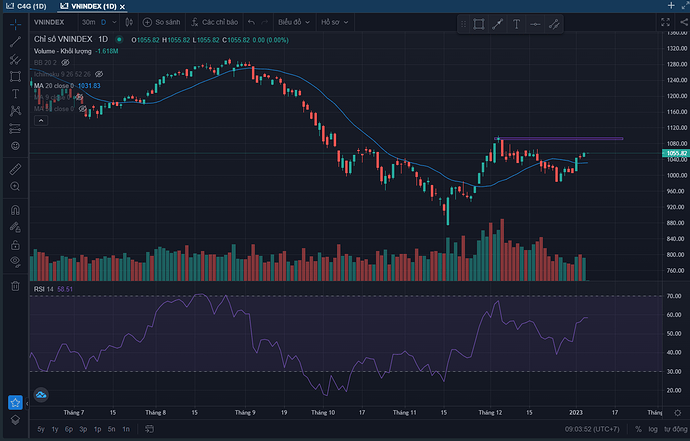Click the trash icon to remove drawings
The width and height of the screenshot is (690, 441).
point(15,286)
